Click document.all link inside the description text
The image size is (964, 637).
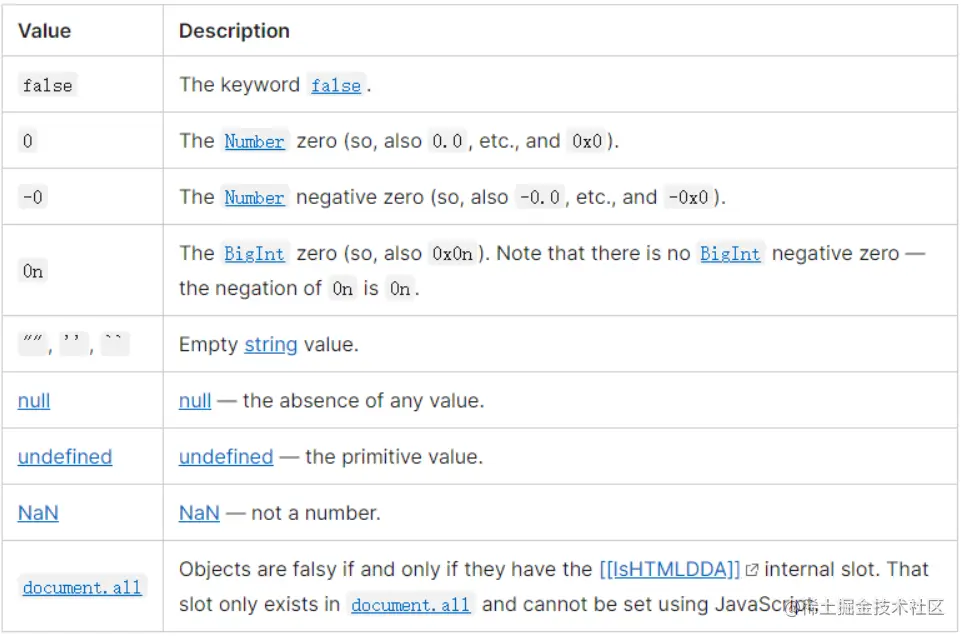[x=411, y=606]
